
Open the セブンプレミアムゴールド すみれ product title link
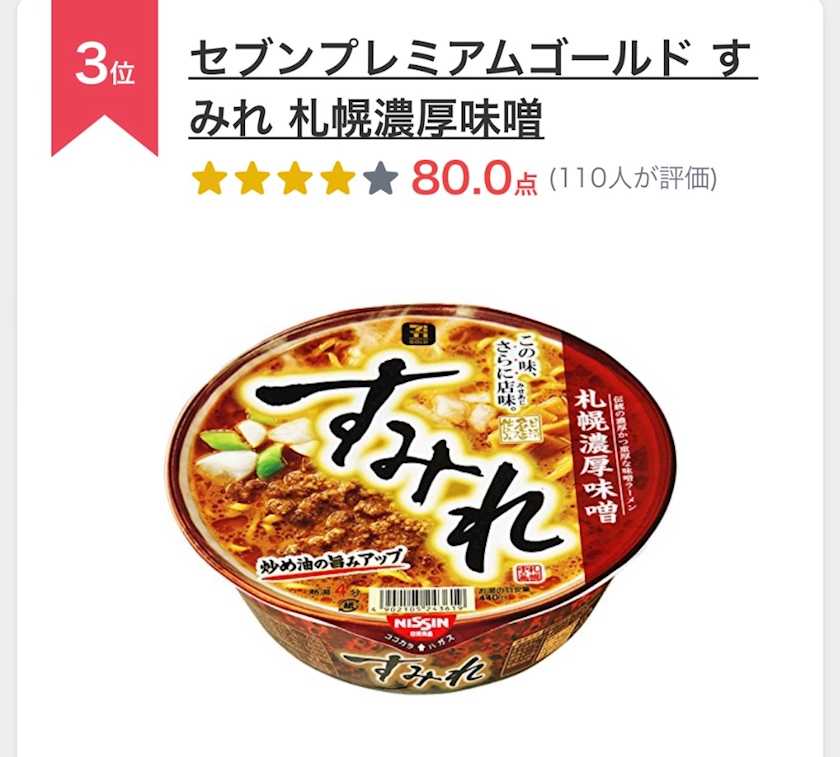[474, 90]
